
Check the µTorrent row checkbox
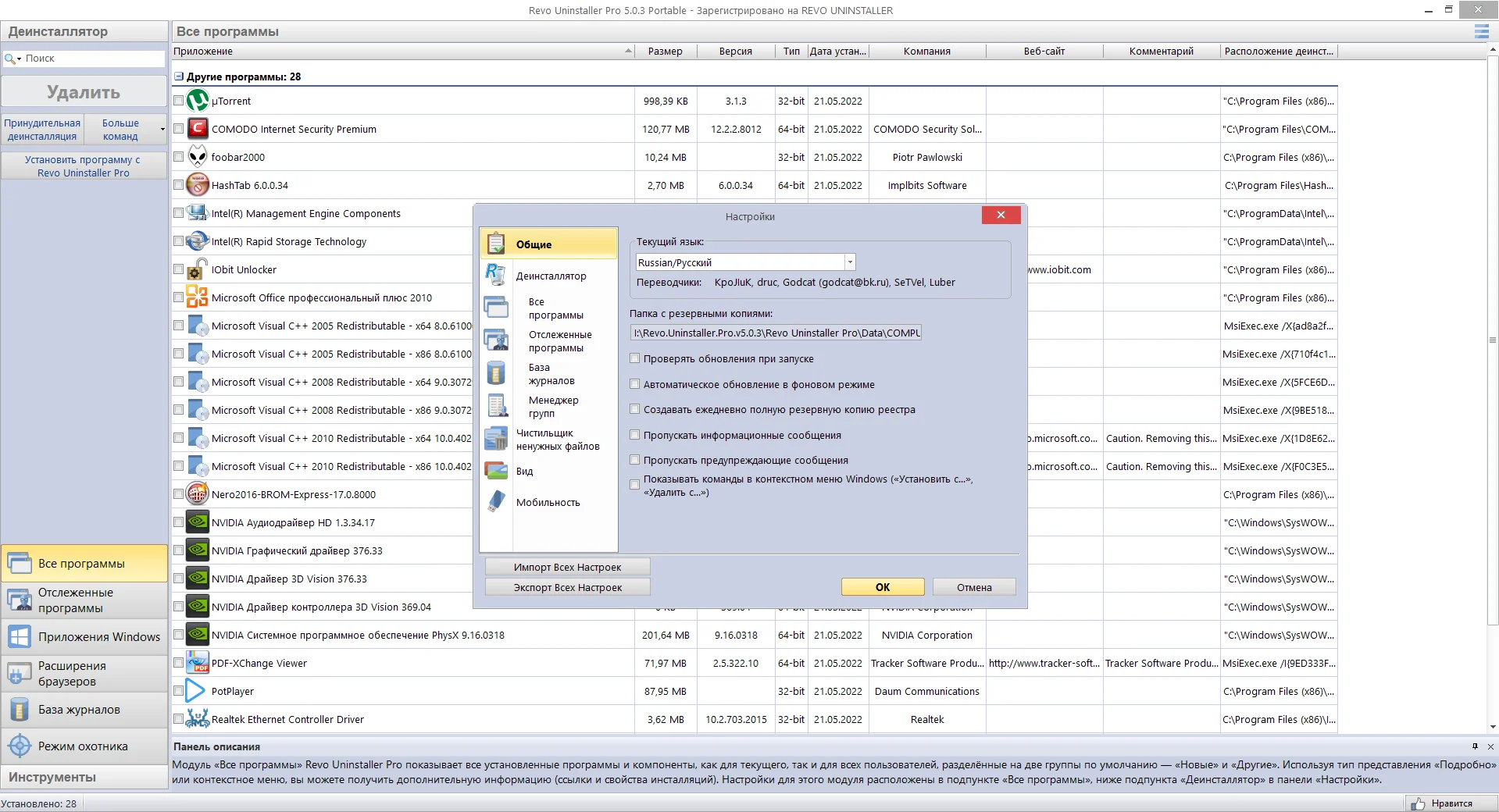[178, 101]
